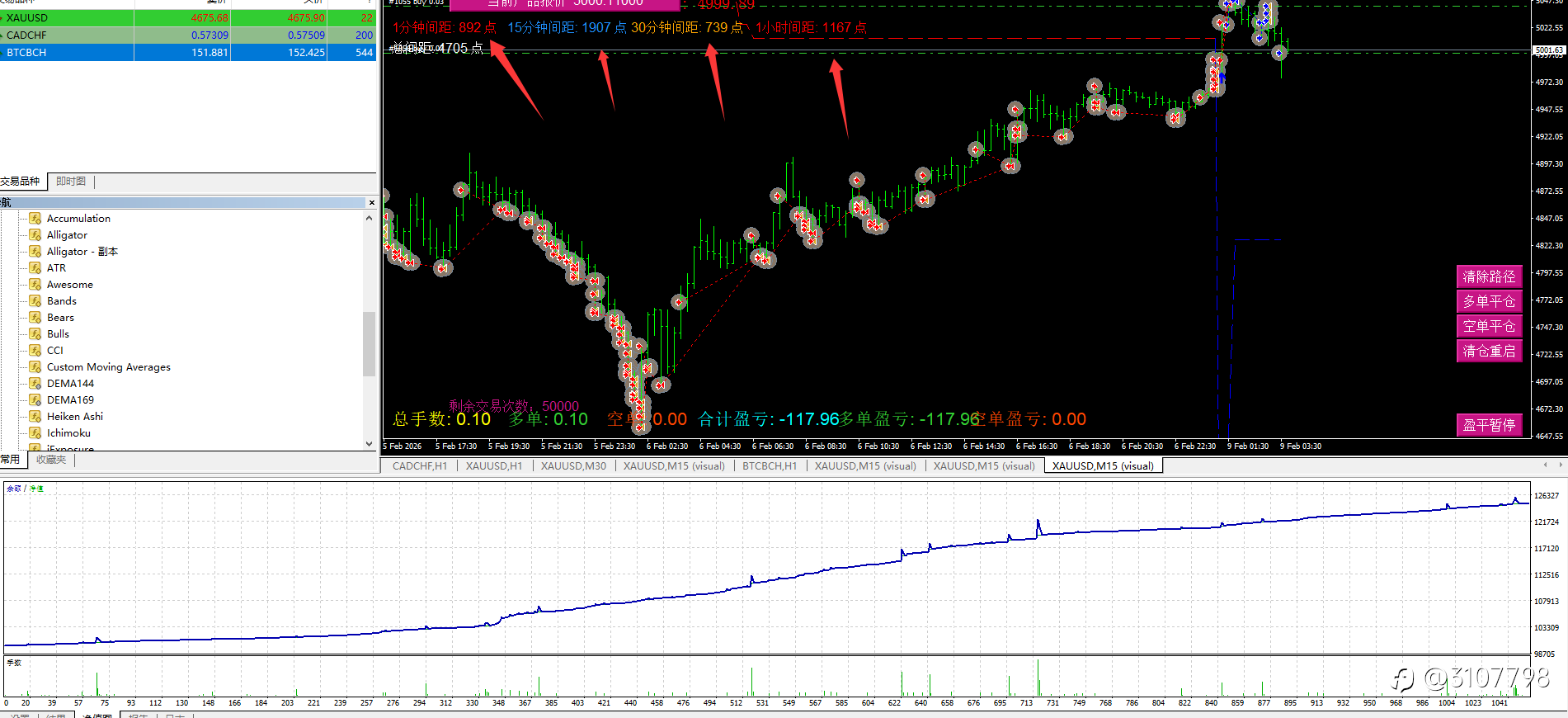
Task: Switch to CADCHF,H1 chart tab
Action: pos(420,466)
